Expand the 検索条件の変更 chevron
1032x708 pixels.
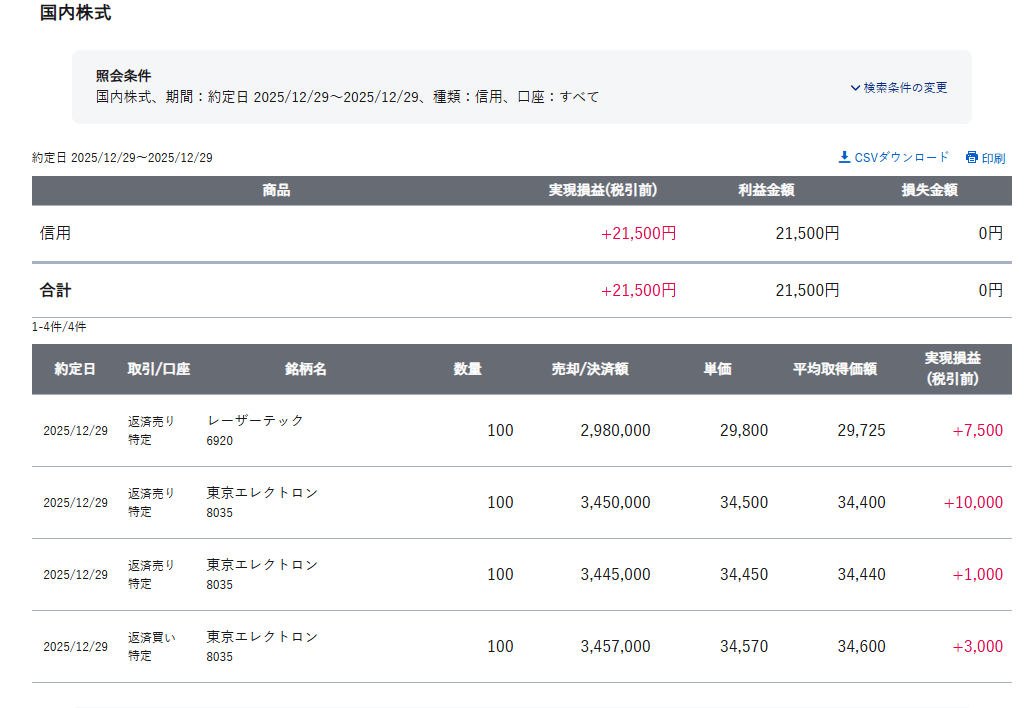click(855, 88)
